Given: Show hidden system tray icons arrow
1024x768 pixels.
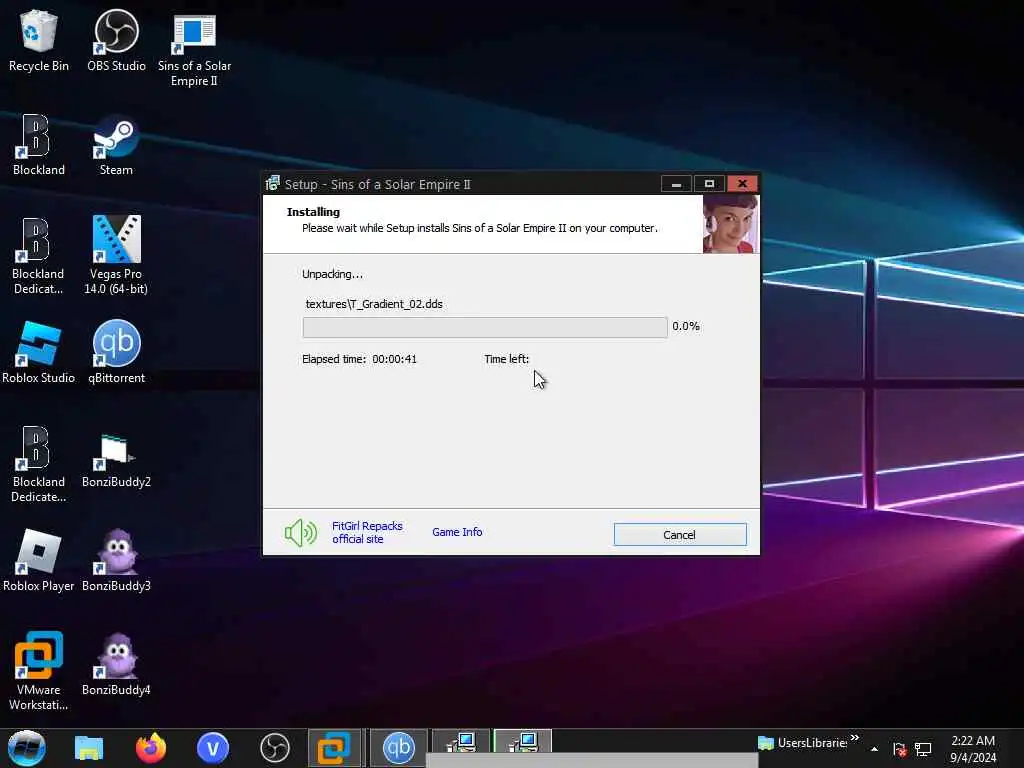Looking at the screenshot, I should 874,749.
